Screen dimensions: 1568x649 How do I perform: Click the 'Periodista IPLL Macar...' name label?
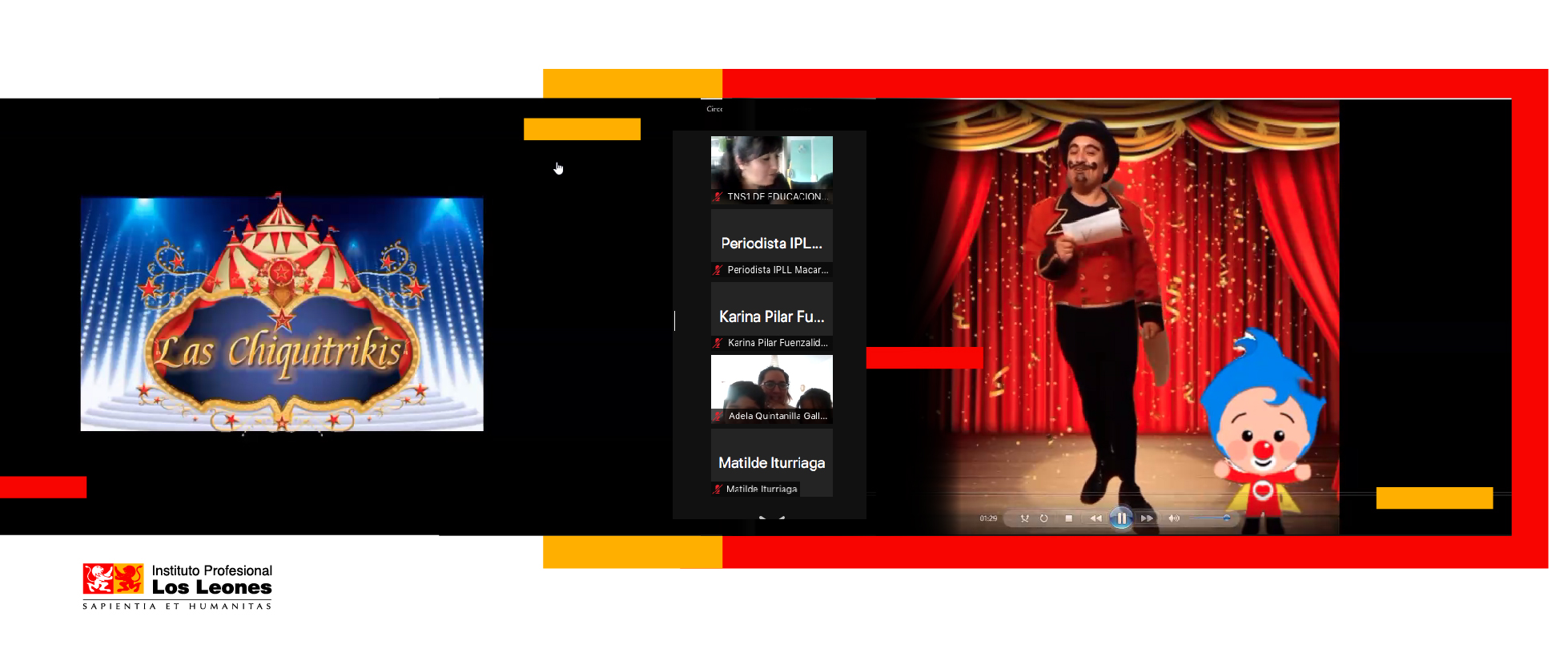pos(778,270)
